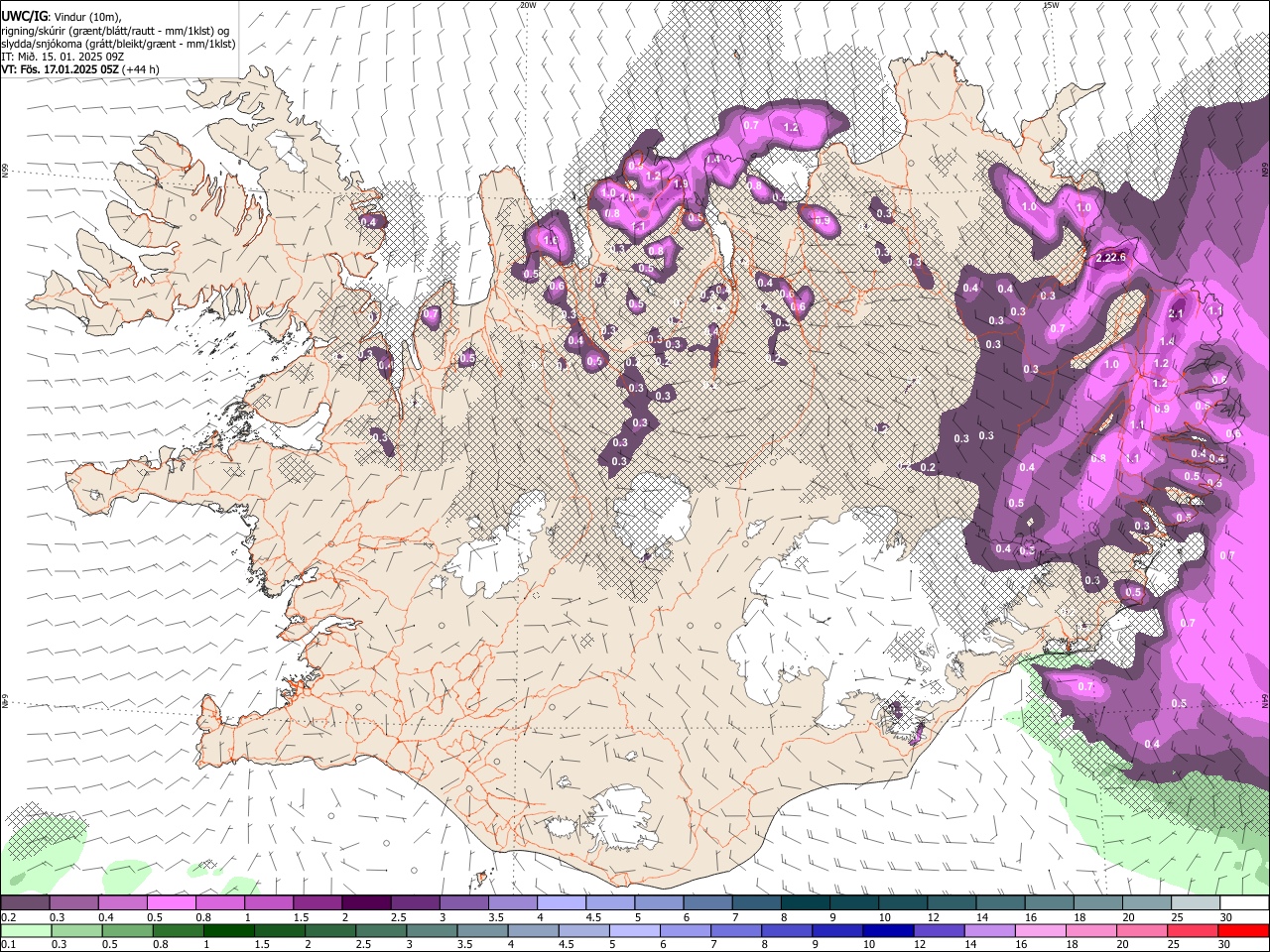Pick the darkest green bottom swatch starting at 1
This screenshot has width=1270, height=952.
[229, 931]
